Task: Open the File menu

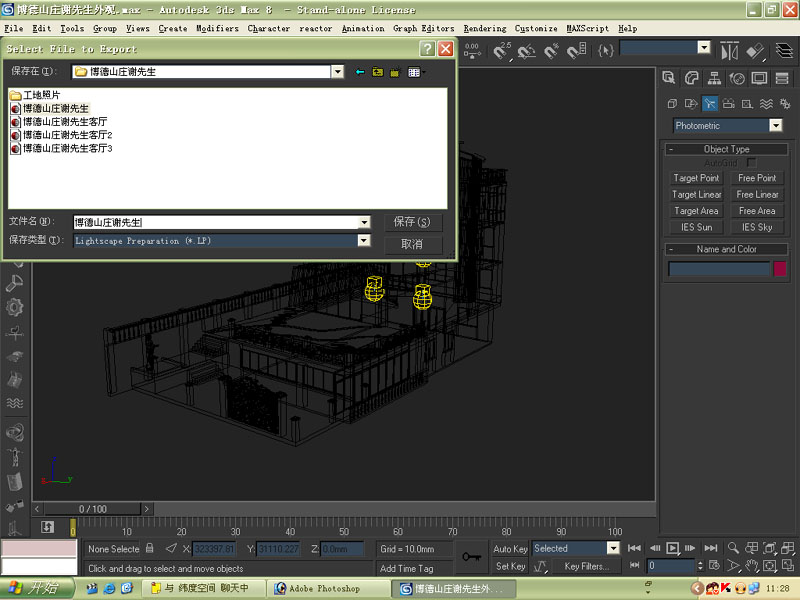Action: tap(14, 29)
